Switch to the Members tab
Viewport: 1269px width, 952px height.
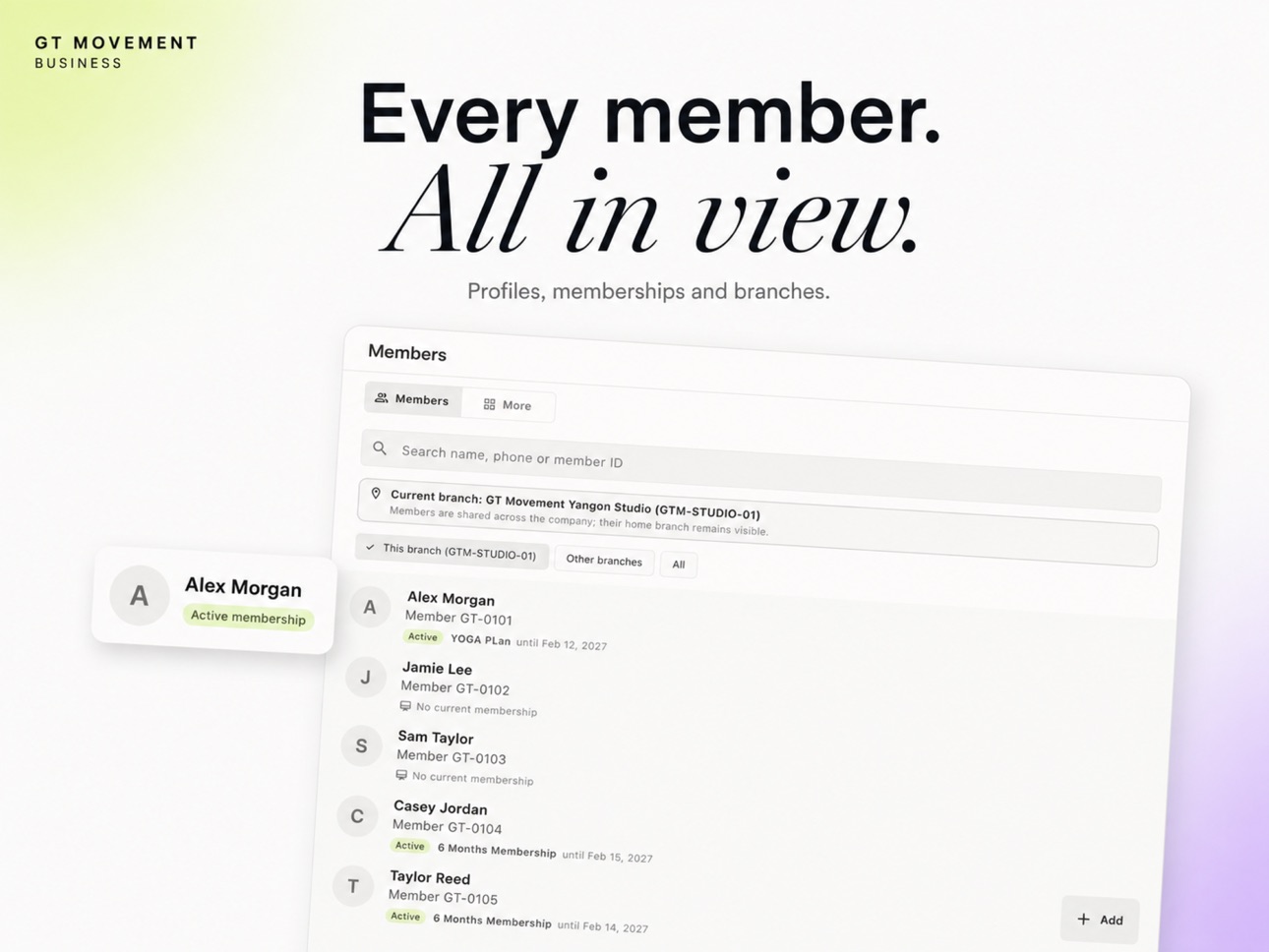[413, 399]
